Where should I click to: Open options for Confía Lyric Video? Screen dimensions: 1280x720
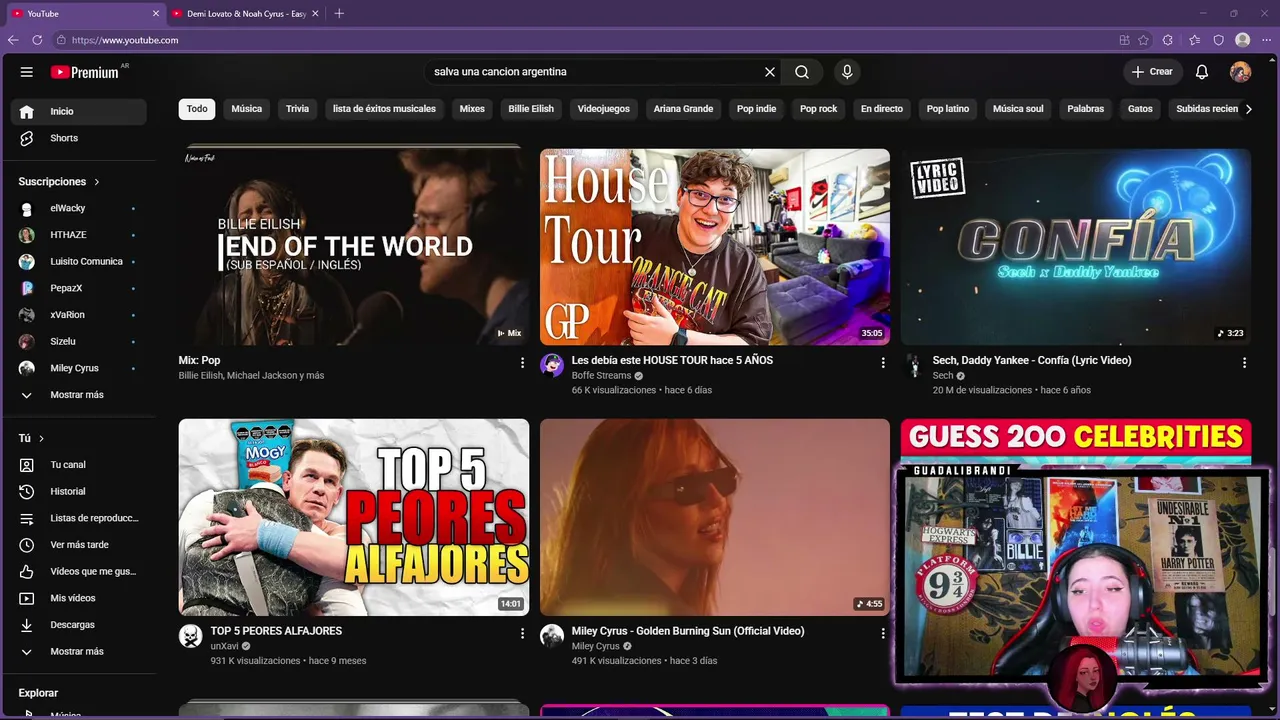1244,363
